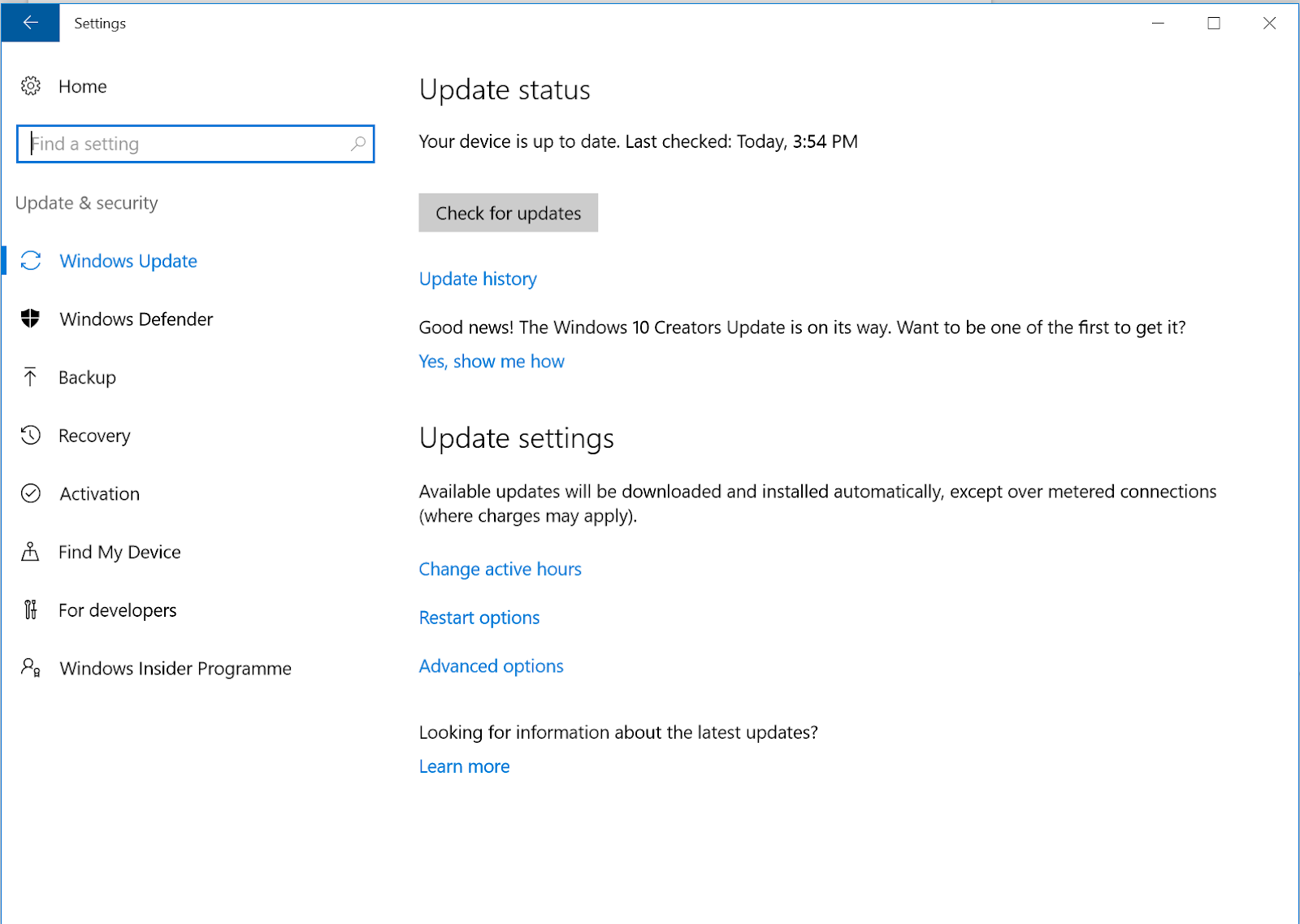The height and width of the screenshot is (924, 1300).
Task: Click 'Your device is up to date' text
Action: (x=639, y=141)
